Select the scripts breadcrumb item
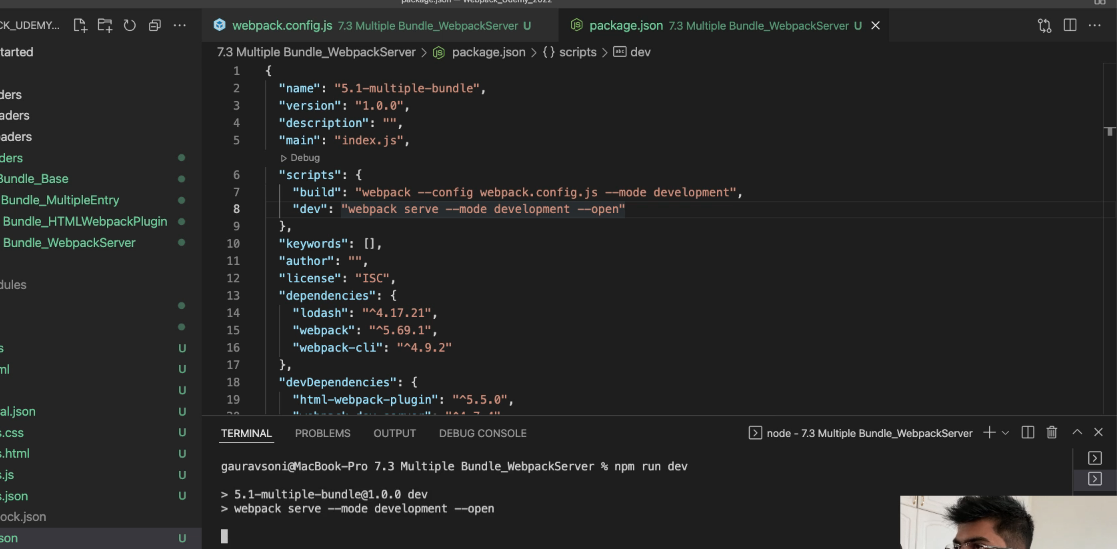1117x549 pixels. pyautogui.click(x=577, y=52)
